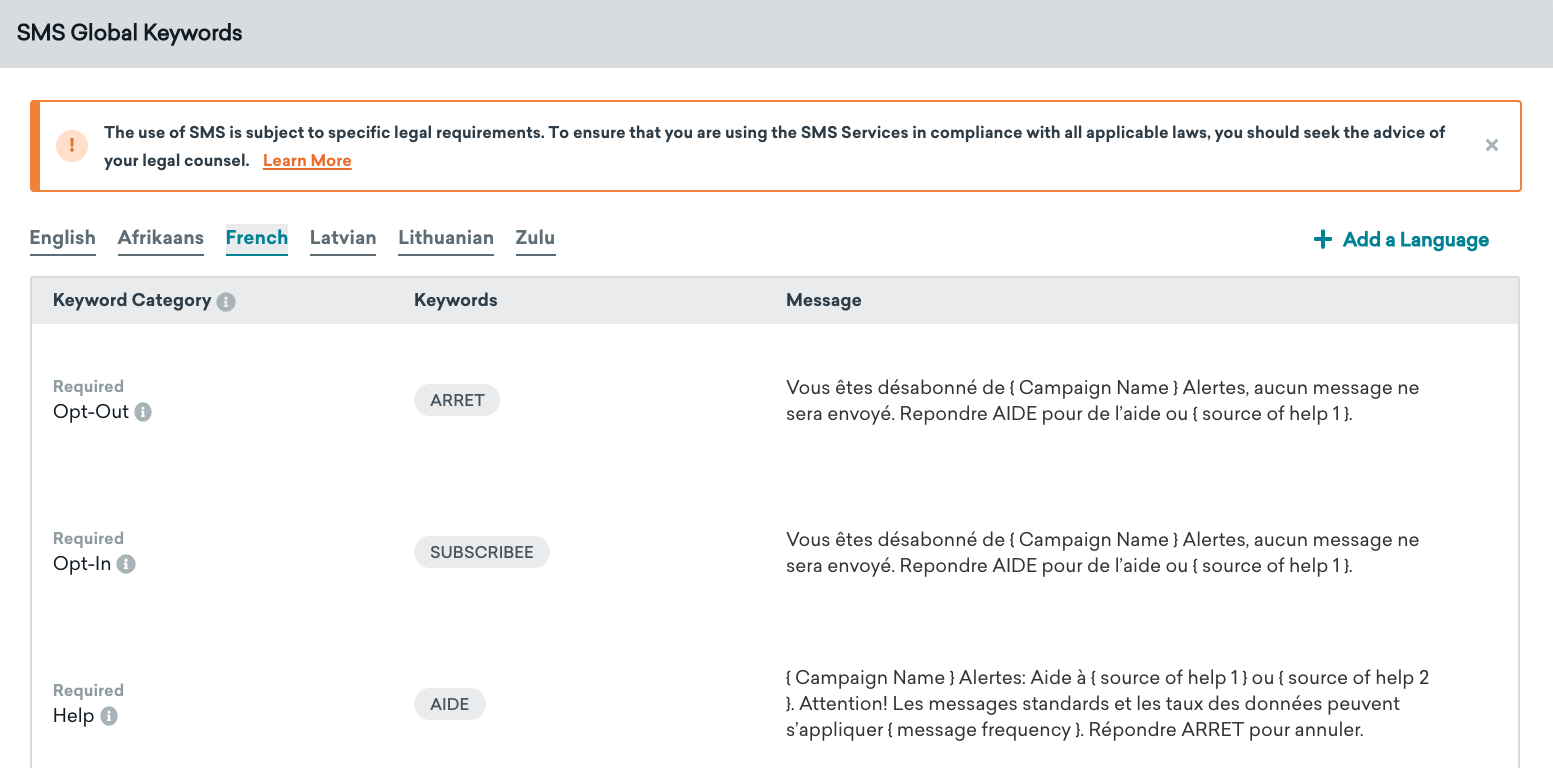Viewport: 1553px width, 768px height.
Task: Click the info icon next to Opt-Out
Action: tap(143, 412)
